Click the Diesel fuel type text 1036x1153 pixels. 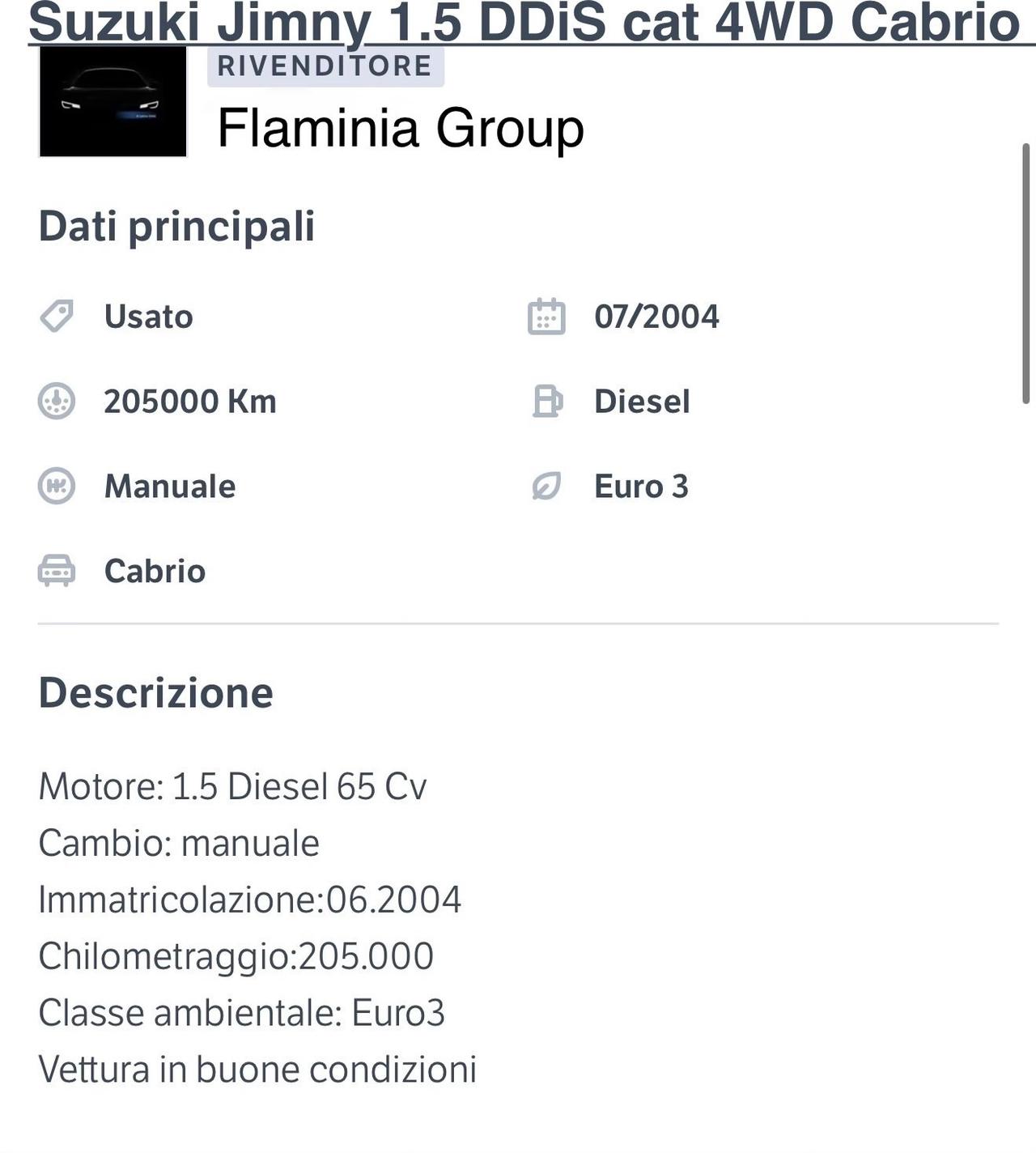642,402
